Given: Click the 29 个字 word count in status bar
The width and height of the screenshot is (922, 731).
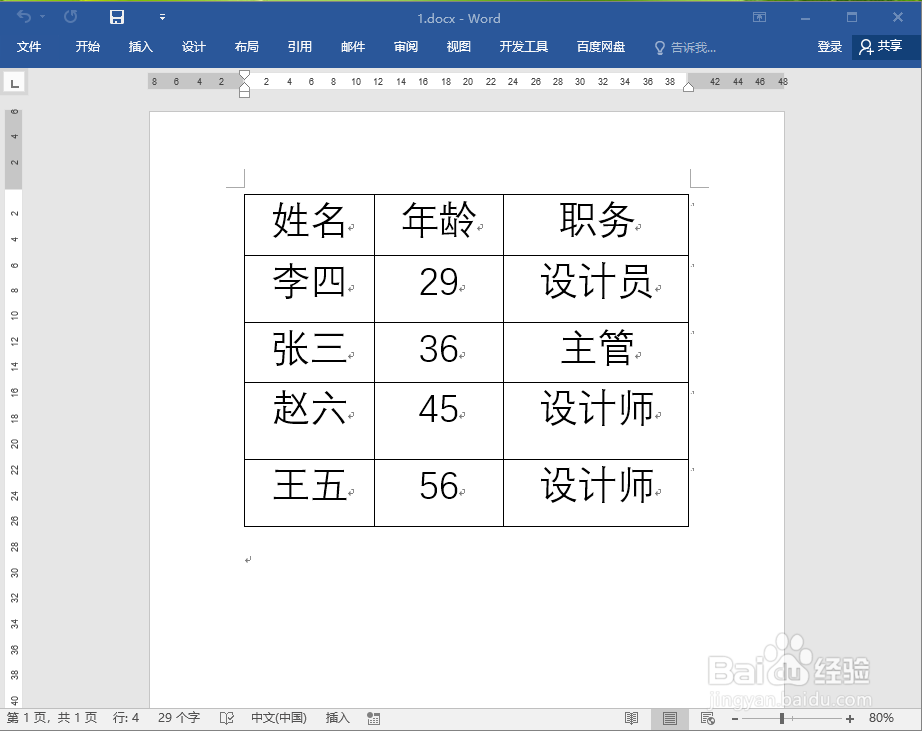Looking at the screenshot, I should click(178, 718).
